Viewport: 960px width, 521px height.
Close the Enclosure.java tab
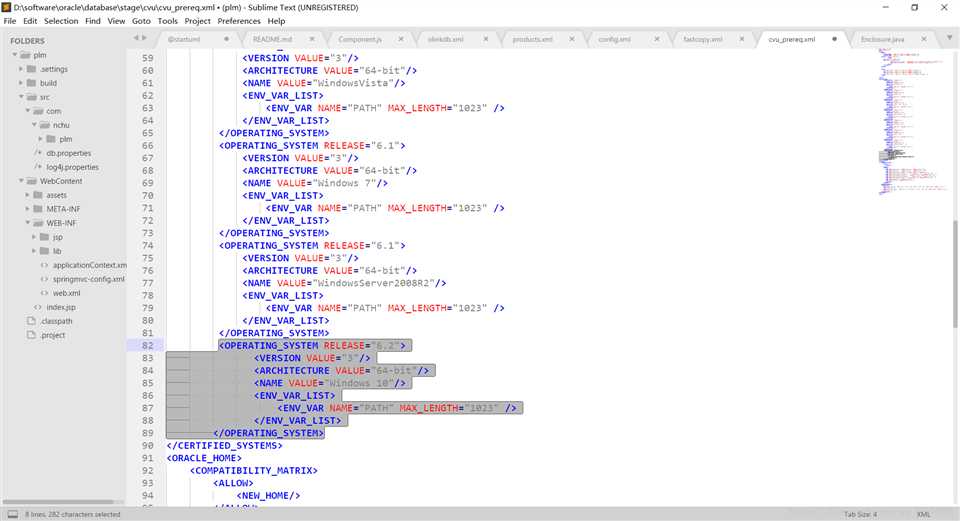923,39
